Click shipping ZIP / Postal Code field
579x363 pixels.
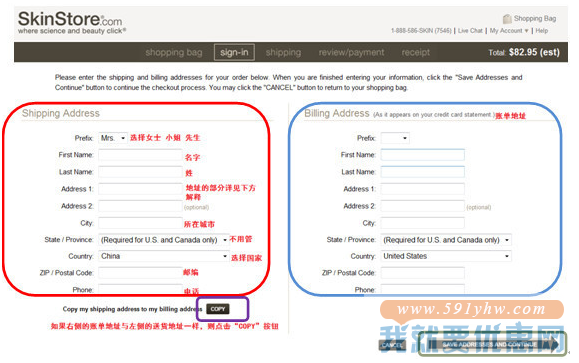click(x=140, y=273)
